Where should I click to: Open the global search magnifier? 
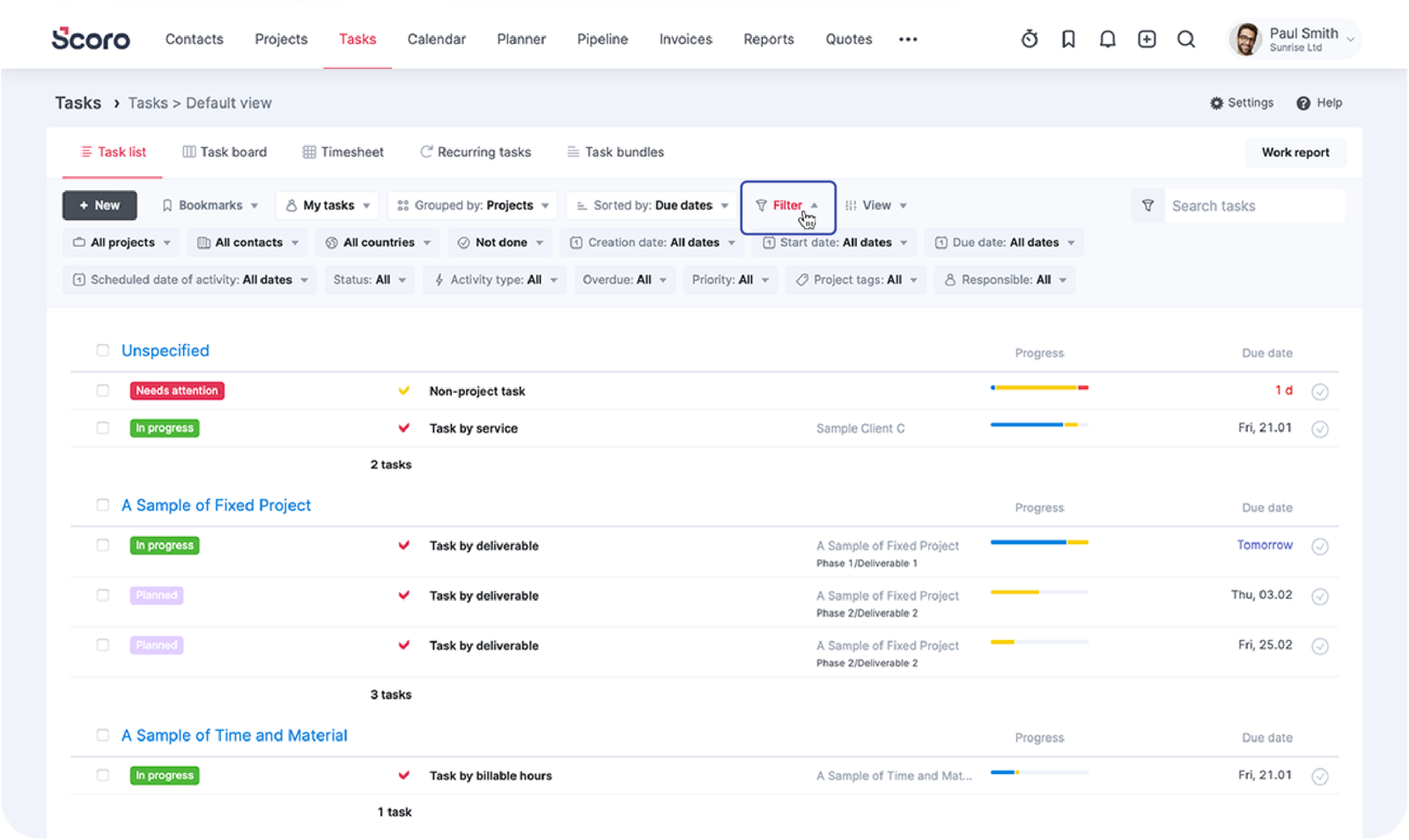[x=1185, y=39]
